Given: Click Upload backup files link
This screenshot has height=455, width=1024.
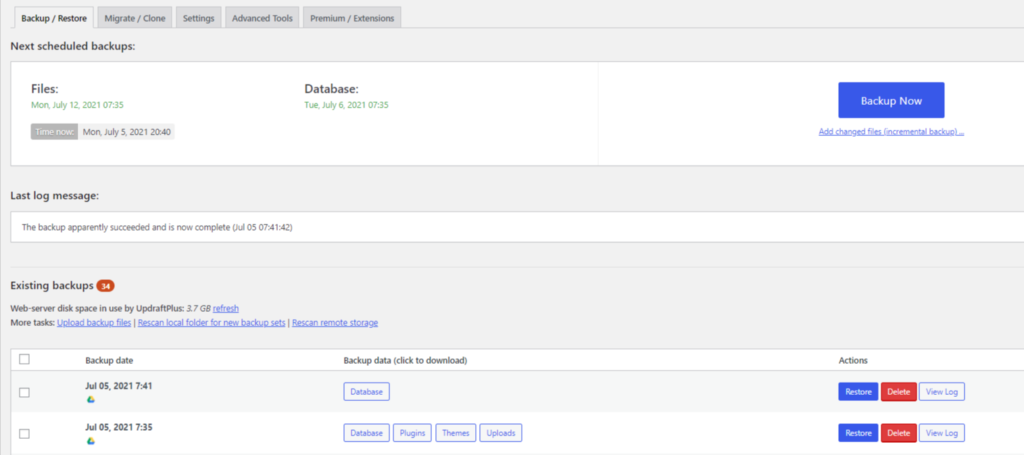Looking at the screenshot, I should (95, 322).
